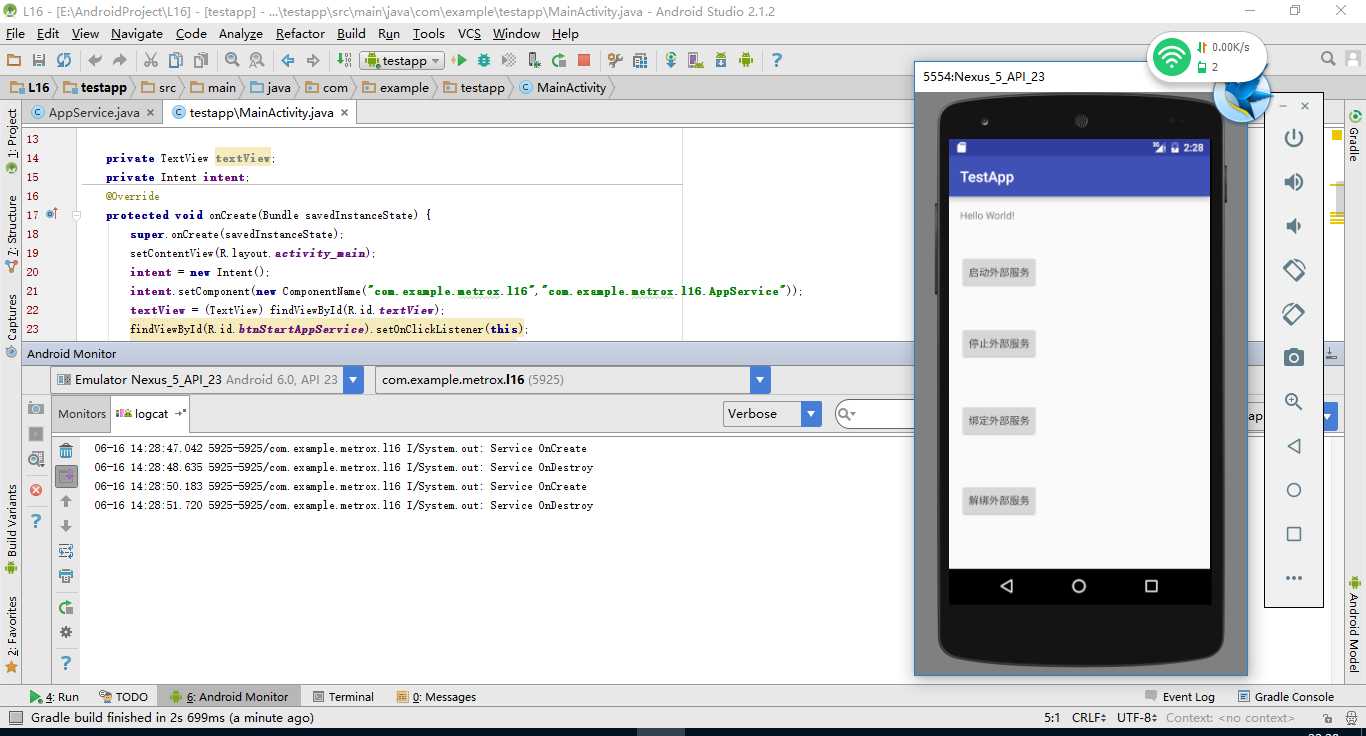Click the phone's on-screen home button
The width and height of the screenshot is (1366, 736).
(x=1079, y=587)
